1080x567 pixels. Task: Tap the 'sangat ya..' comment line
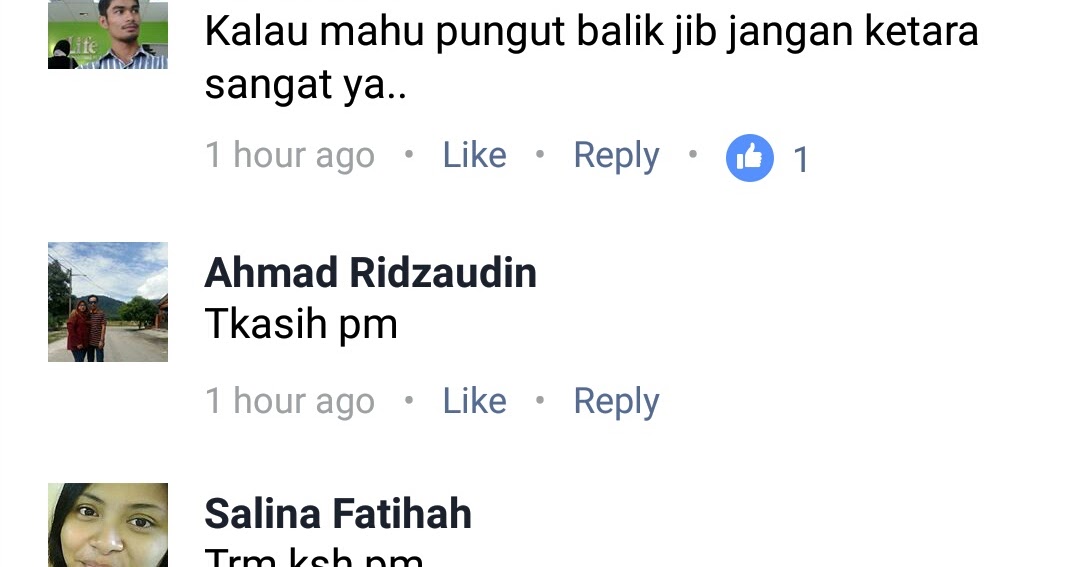click(306, 86)
